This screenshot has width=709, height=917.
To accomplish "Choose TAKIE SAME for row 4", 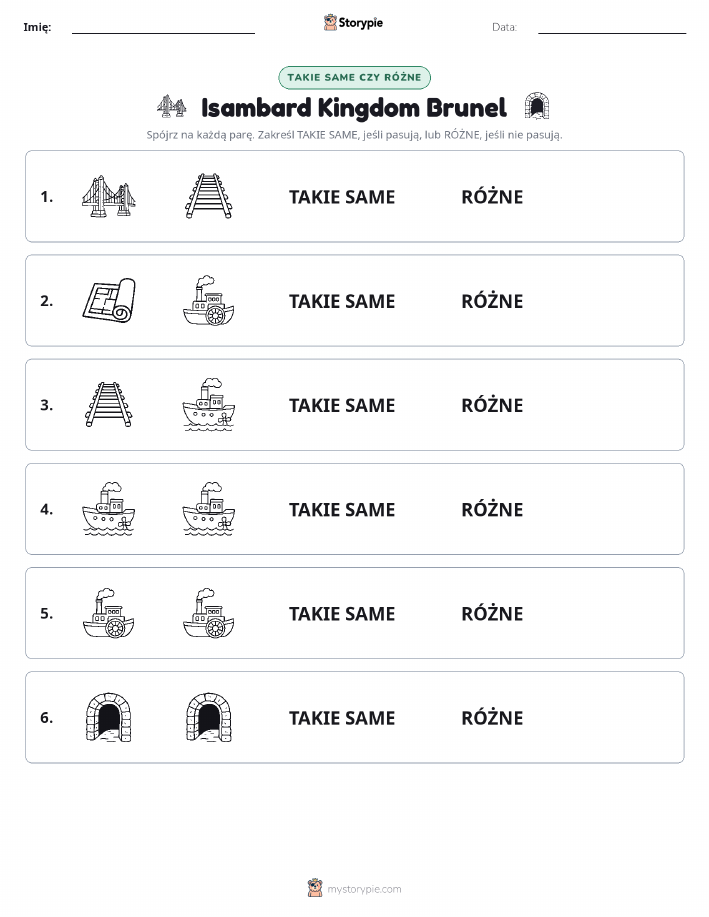I will [342, 509].
